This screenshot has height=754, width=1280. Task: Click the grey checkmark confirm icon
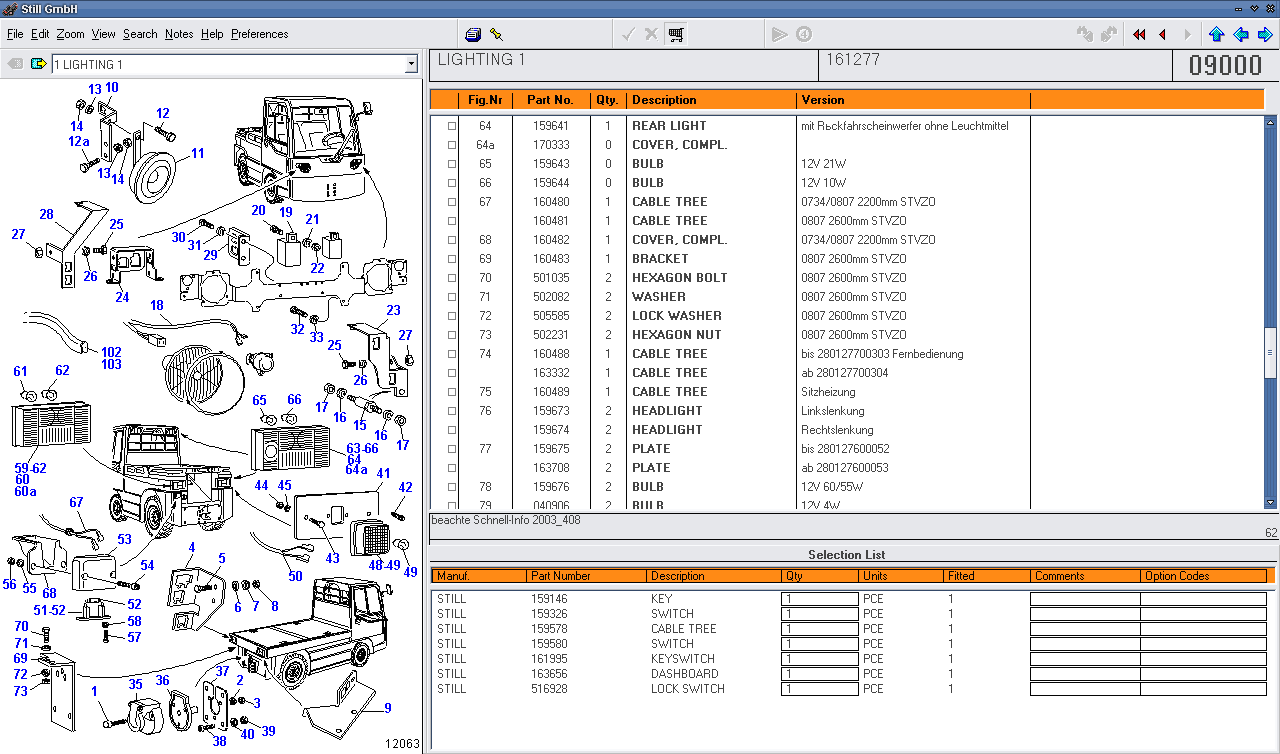point(628,34)
